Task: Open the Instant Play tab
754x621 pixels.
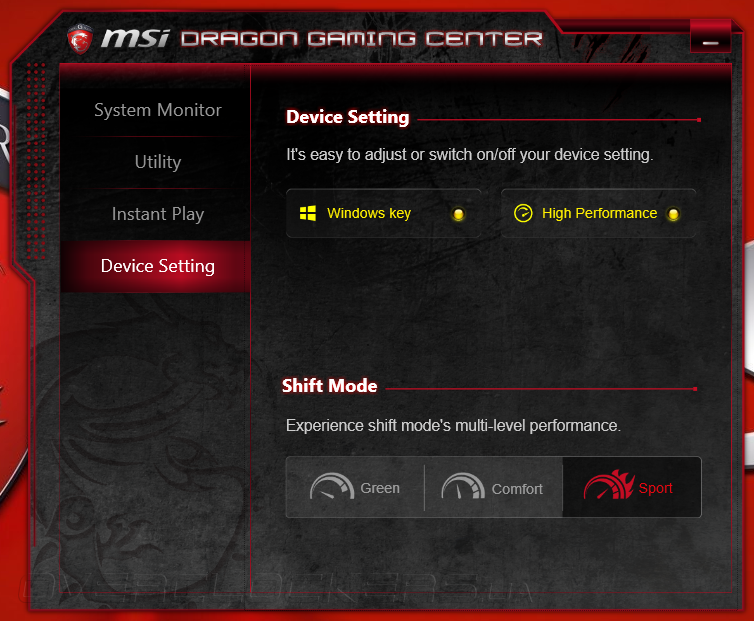Action: pyautogui.click(x=158, y=214)
